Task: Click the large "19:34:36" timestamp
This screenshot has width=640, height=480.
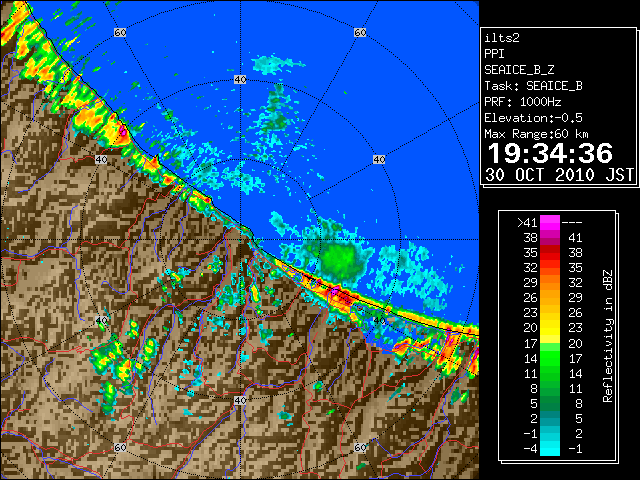Action: coord(550,154)
